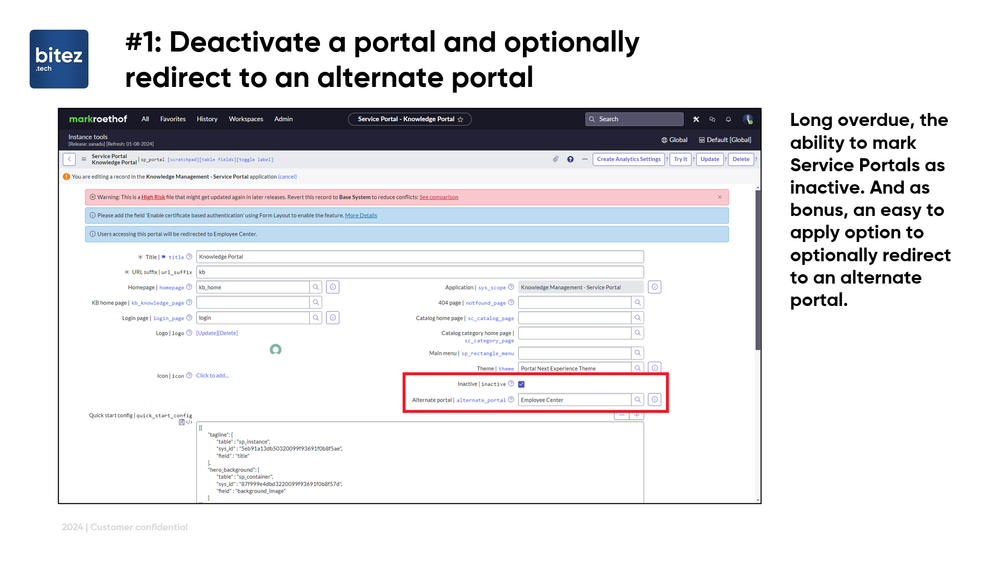This screenshot has height=562, width=999.
Task: Focus the top bar Search field
Action: click(x=635, y=119)
